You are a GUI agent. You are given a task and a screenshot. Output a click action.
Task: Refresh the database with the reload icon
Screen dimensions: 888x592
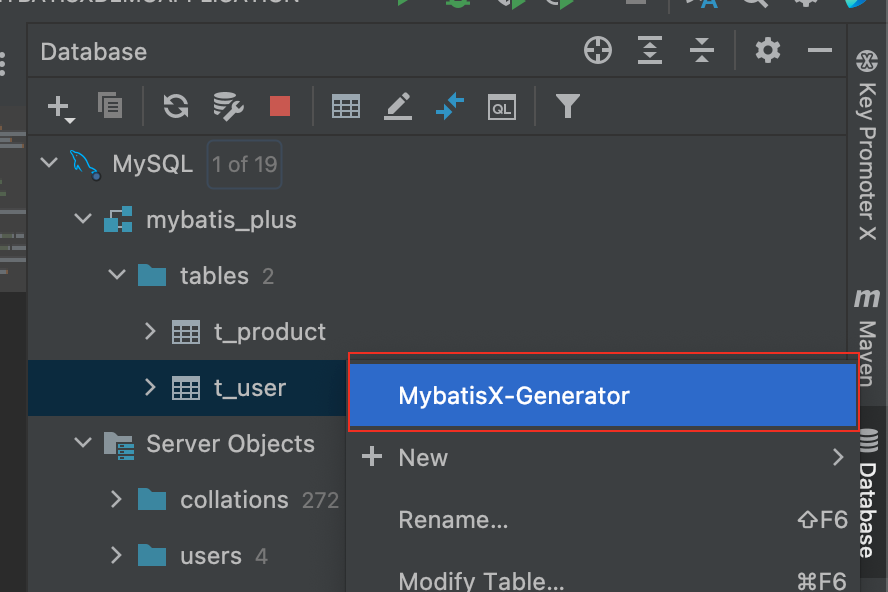[176, 105]
